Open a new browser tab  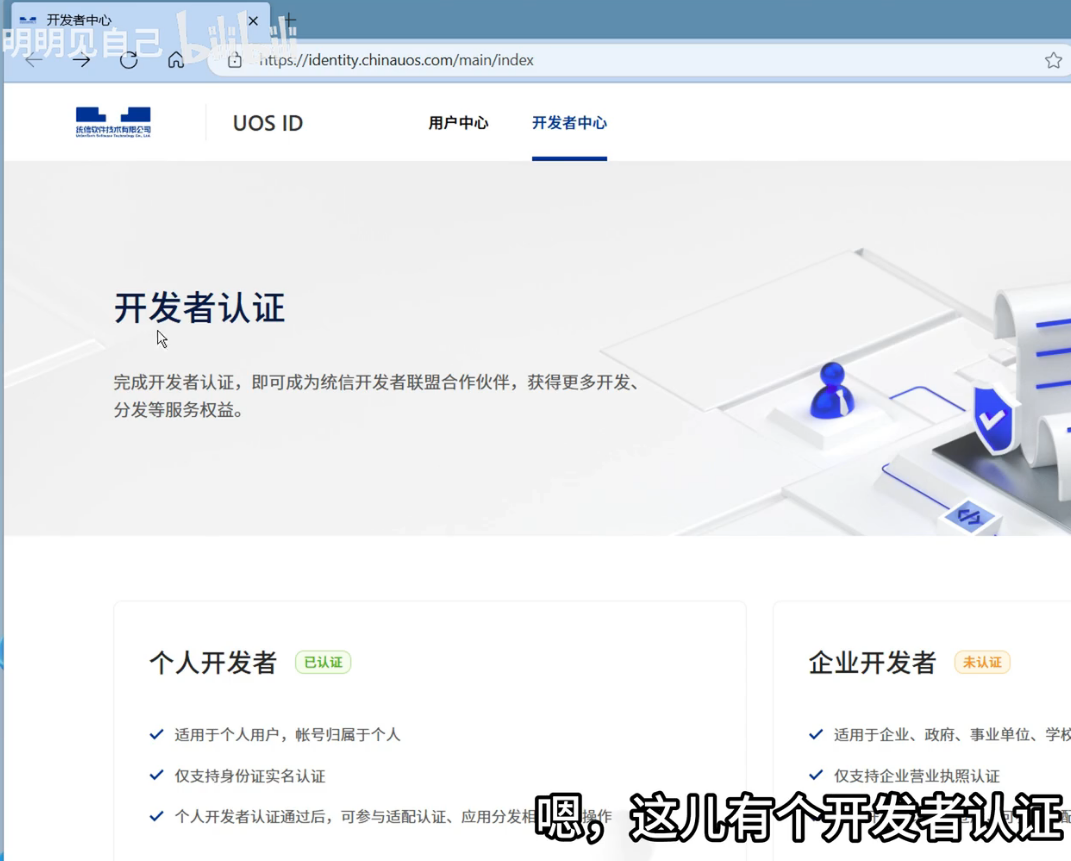pyautogui.click(x=290, y=20)
